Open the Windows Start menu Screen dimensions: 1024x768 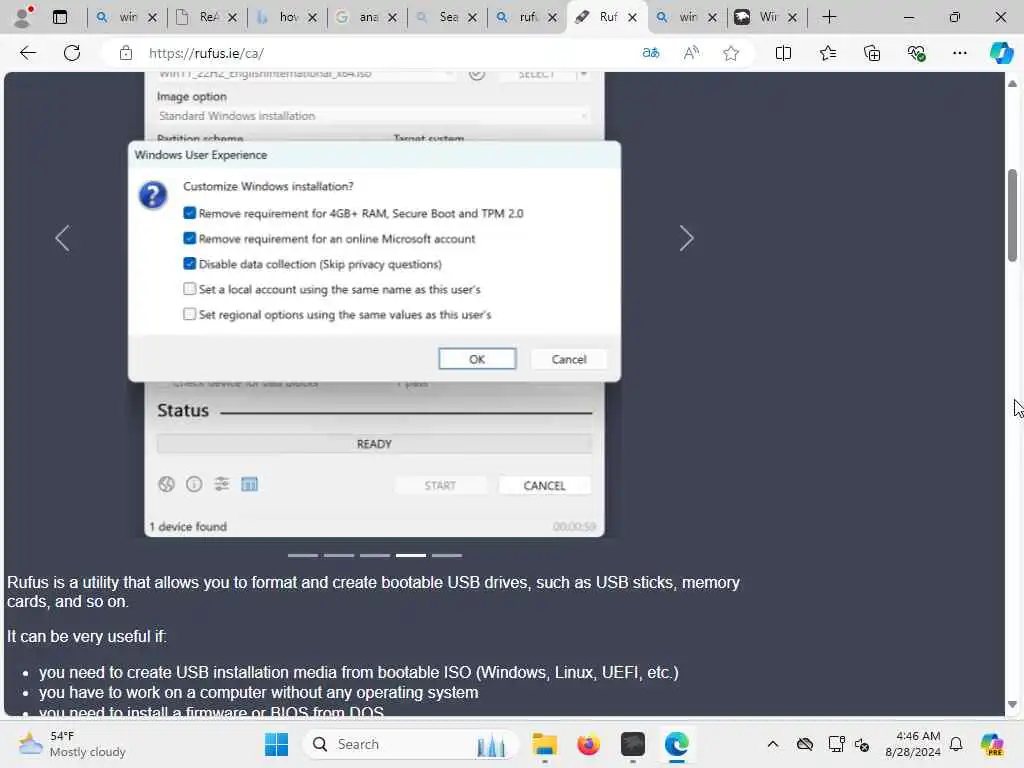point(276,744)
